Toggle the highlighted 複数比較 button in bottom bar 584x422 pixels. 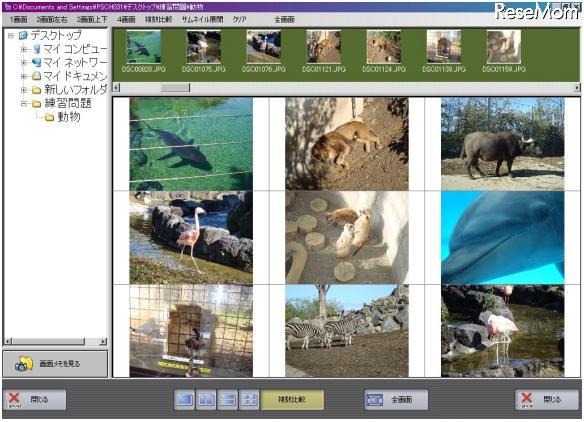pos(292,400)
